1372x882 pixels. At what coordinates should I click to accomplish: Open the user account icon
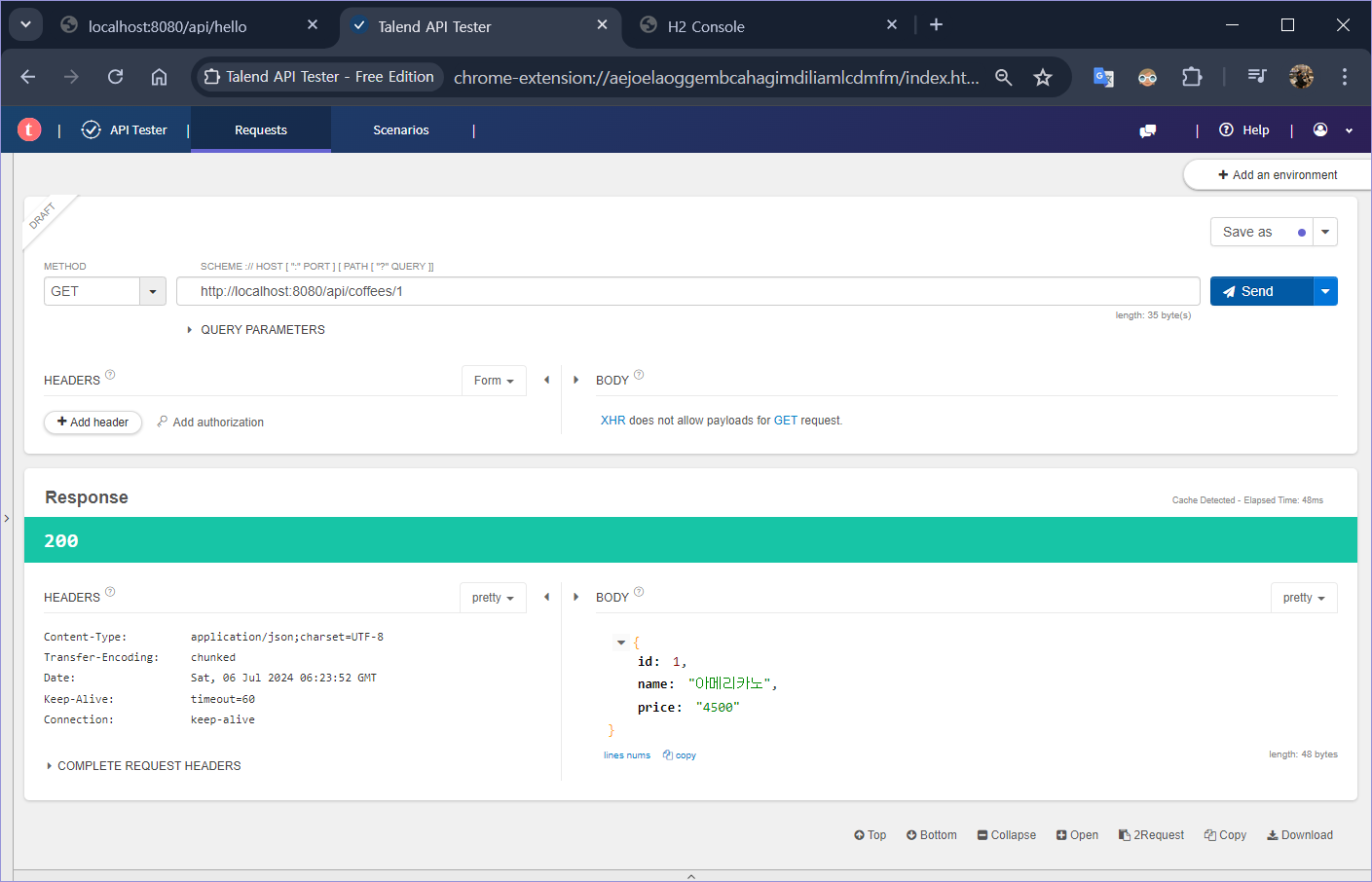coord(1320,129)
